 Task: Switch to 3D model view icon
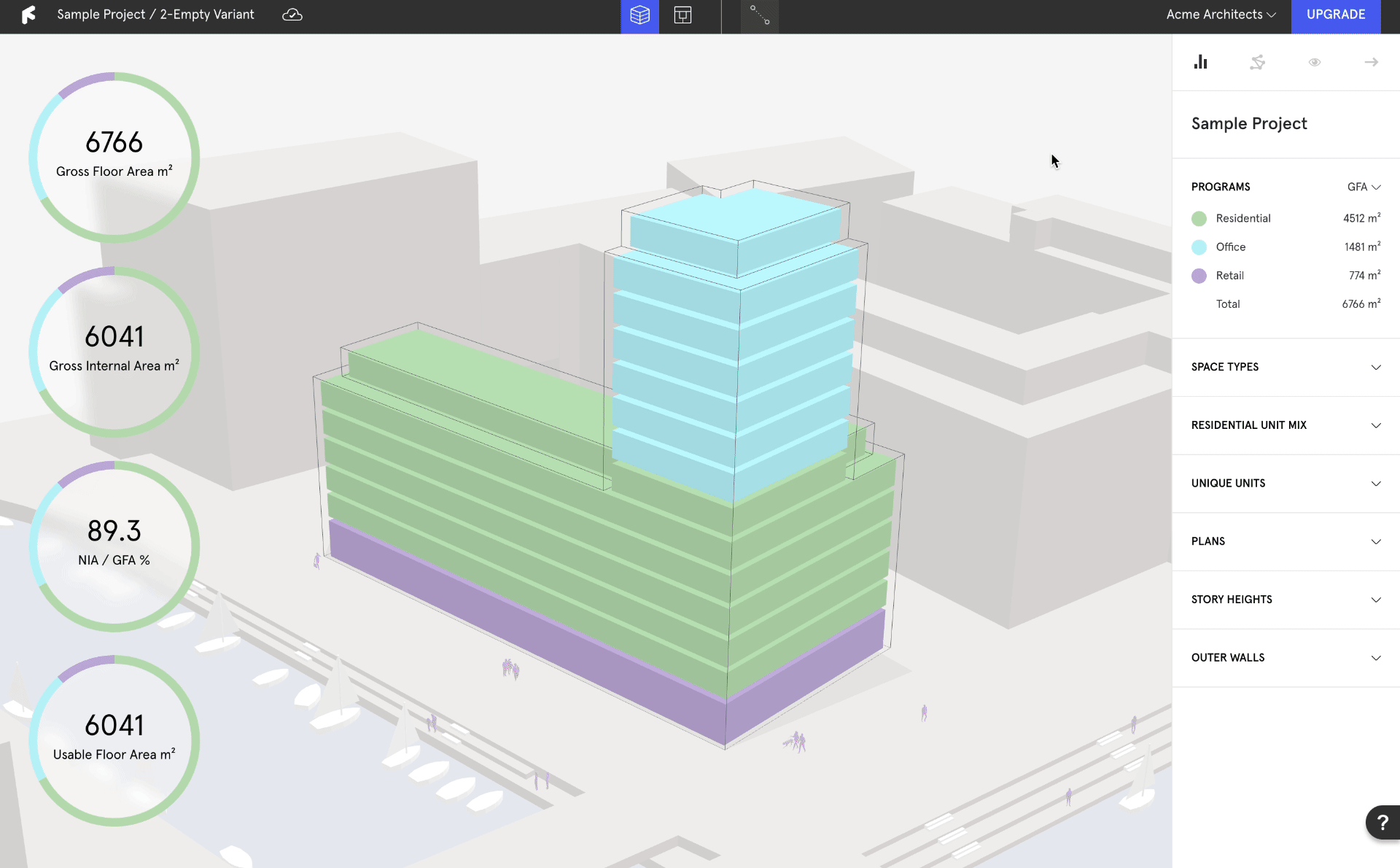[639, 15]
